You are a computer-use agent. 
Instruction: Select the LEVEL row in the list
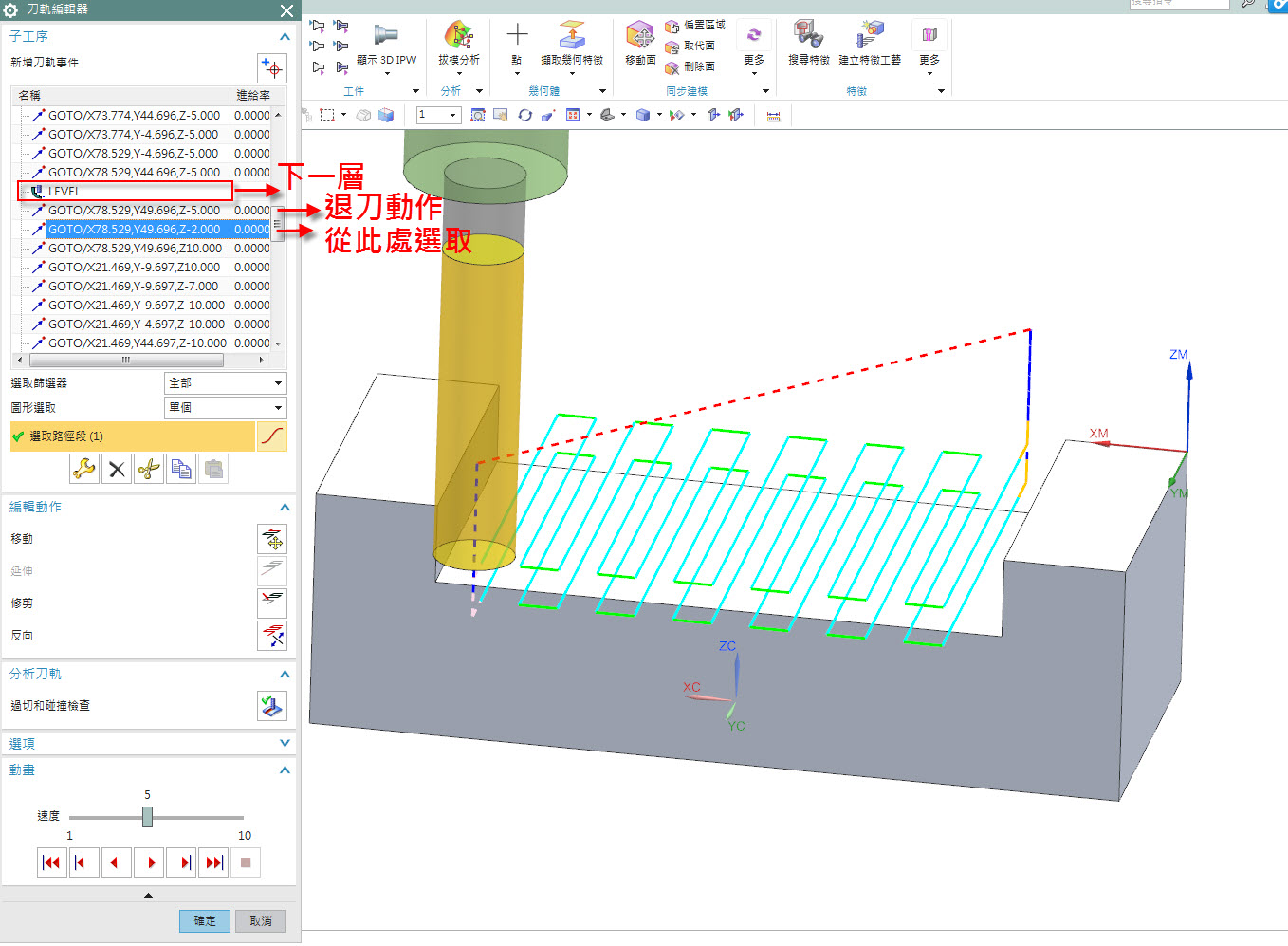[123, 192]
